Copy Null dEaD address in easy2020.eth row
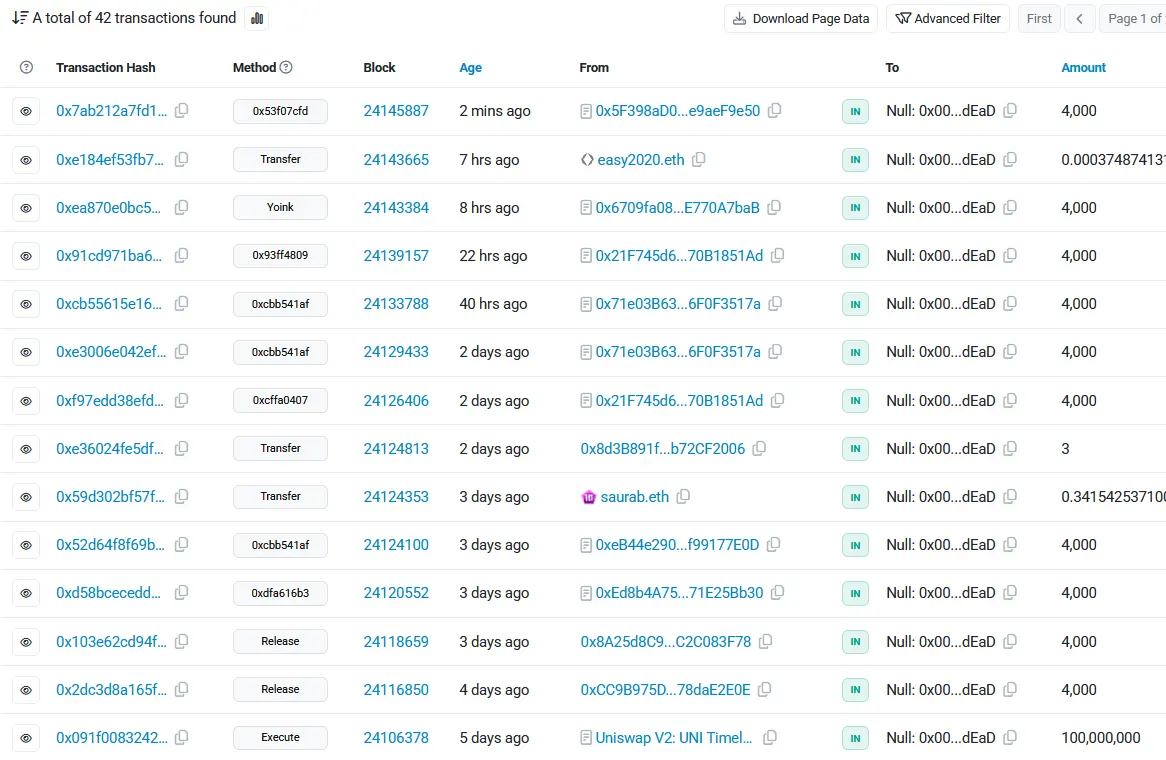 coord(1010,159)
